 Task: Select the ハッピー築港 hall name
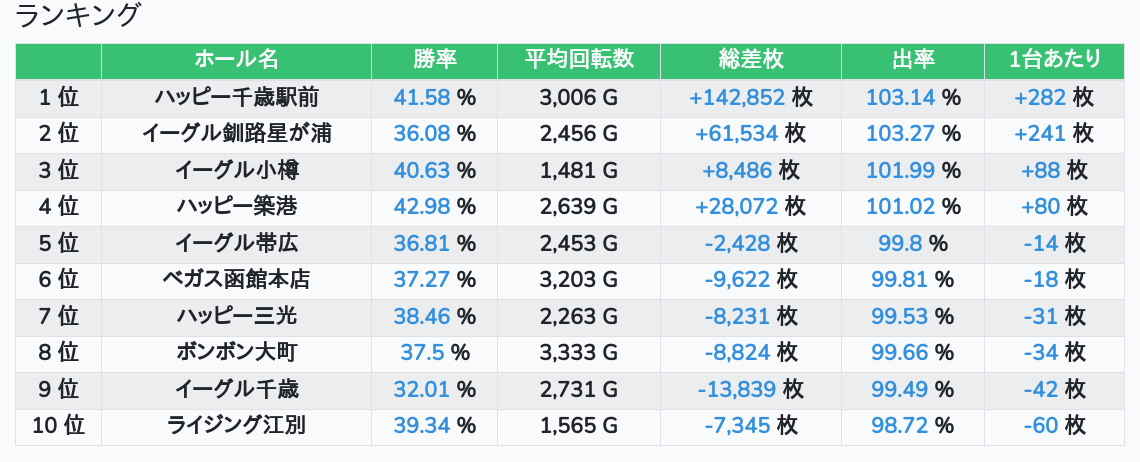[236, 207]
